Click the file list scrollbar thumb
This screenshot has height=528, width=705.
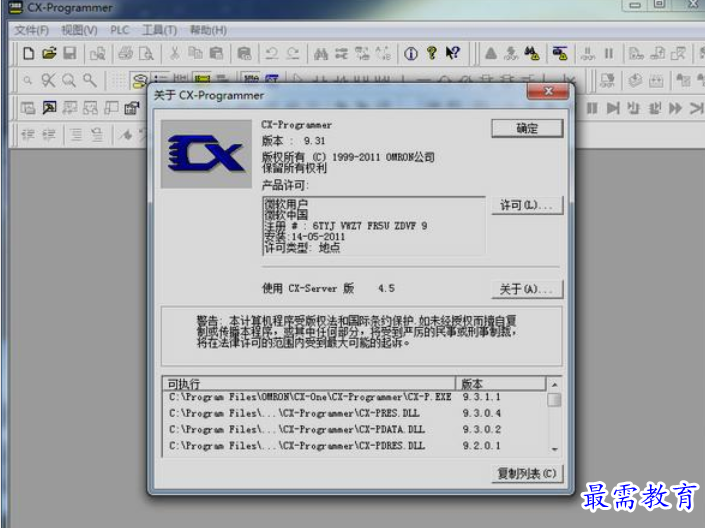click(x=554, y=399)
